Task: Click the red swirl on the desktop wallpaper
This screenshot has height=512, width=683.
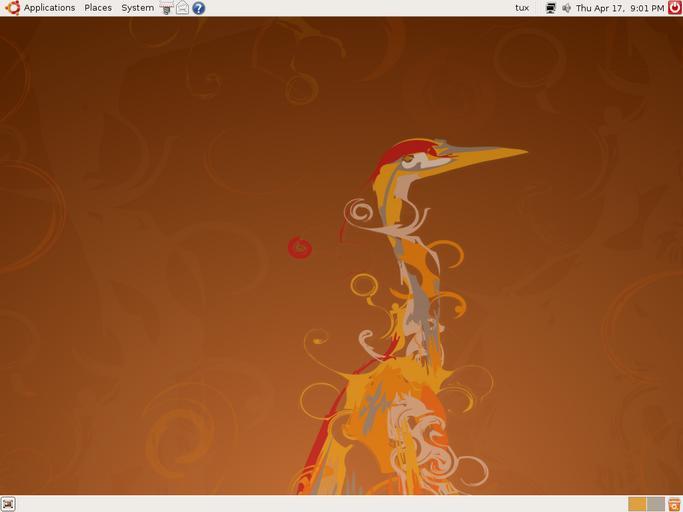Action: pyautogui.click(x=299, y=248)
